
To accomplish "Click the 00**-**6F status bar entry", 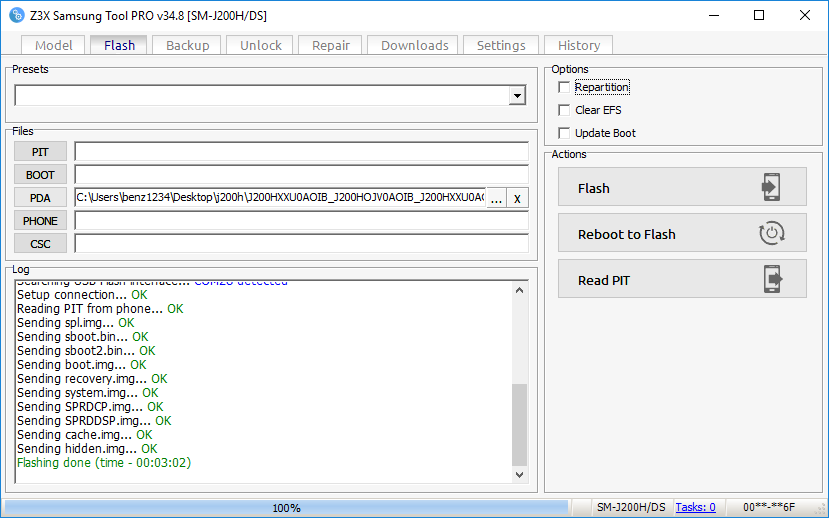I will (x=769, y=507).
